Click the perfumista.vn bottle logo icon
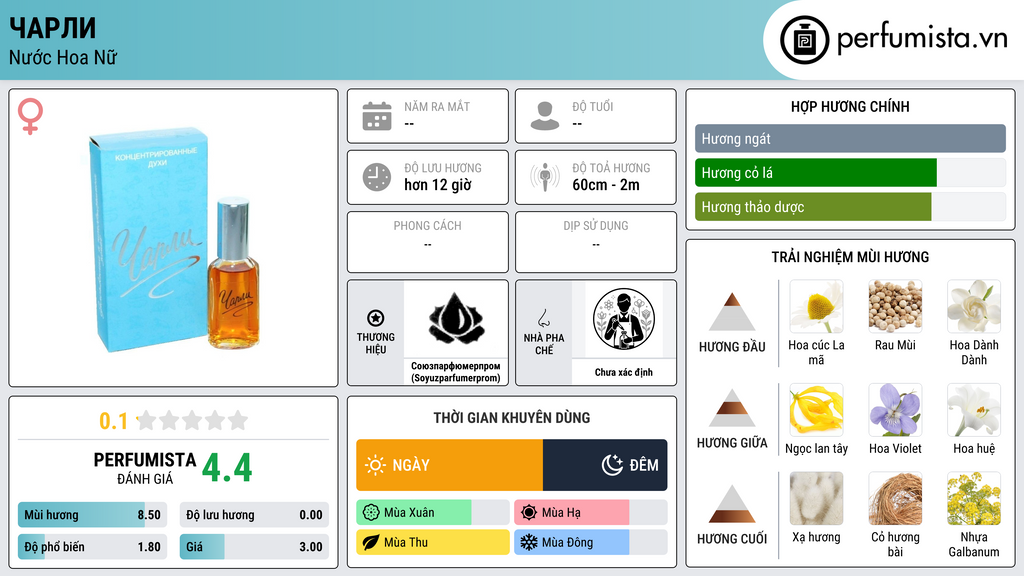The image size is (1024, 576). (804, 40)
